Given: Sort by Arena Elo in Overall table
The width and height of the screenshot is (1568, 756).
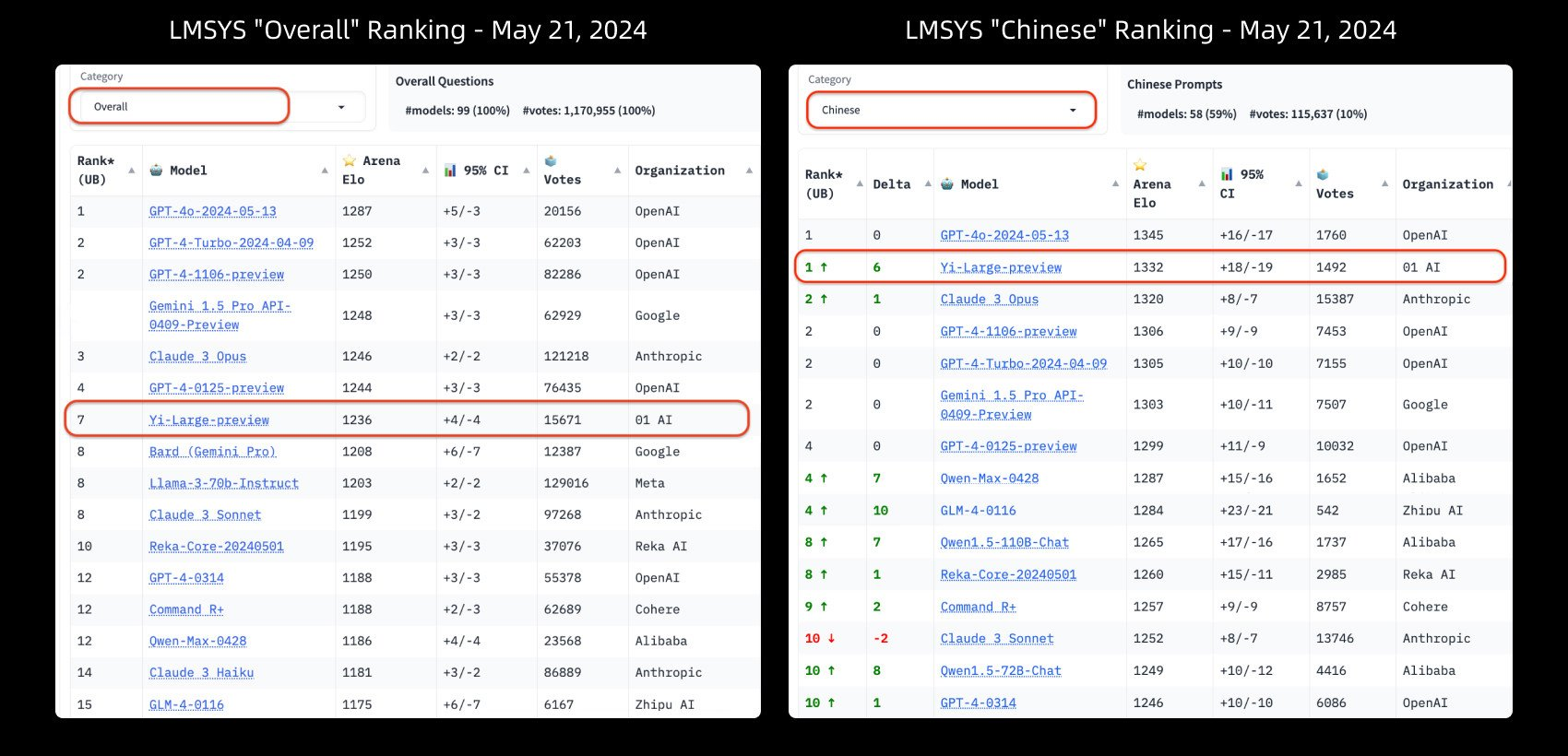Looking at the screenshot, I should coord(425,171).
